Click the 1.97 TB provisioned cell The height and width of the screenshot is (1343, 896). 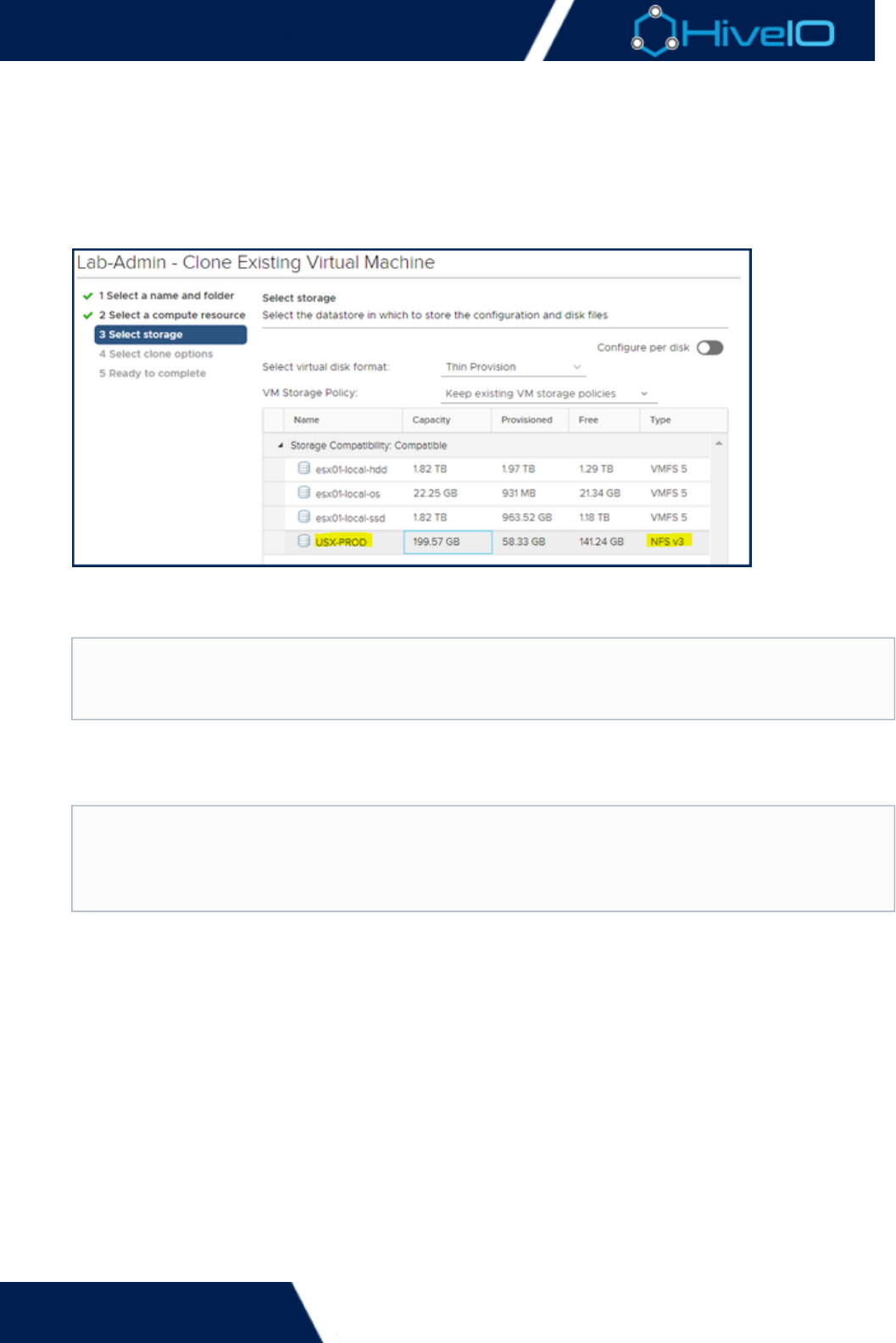[x=518, y=469]
